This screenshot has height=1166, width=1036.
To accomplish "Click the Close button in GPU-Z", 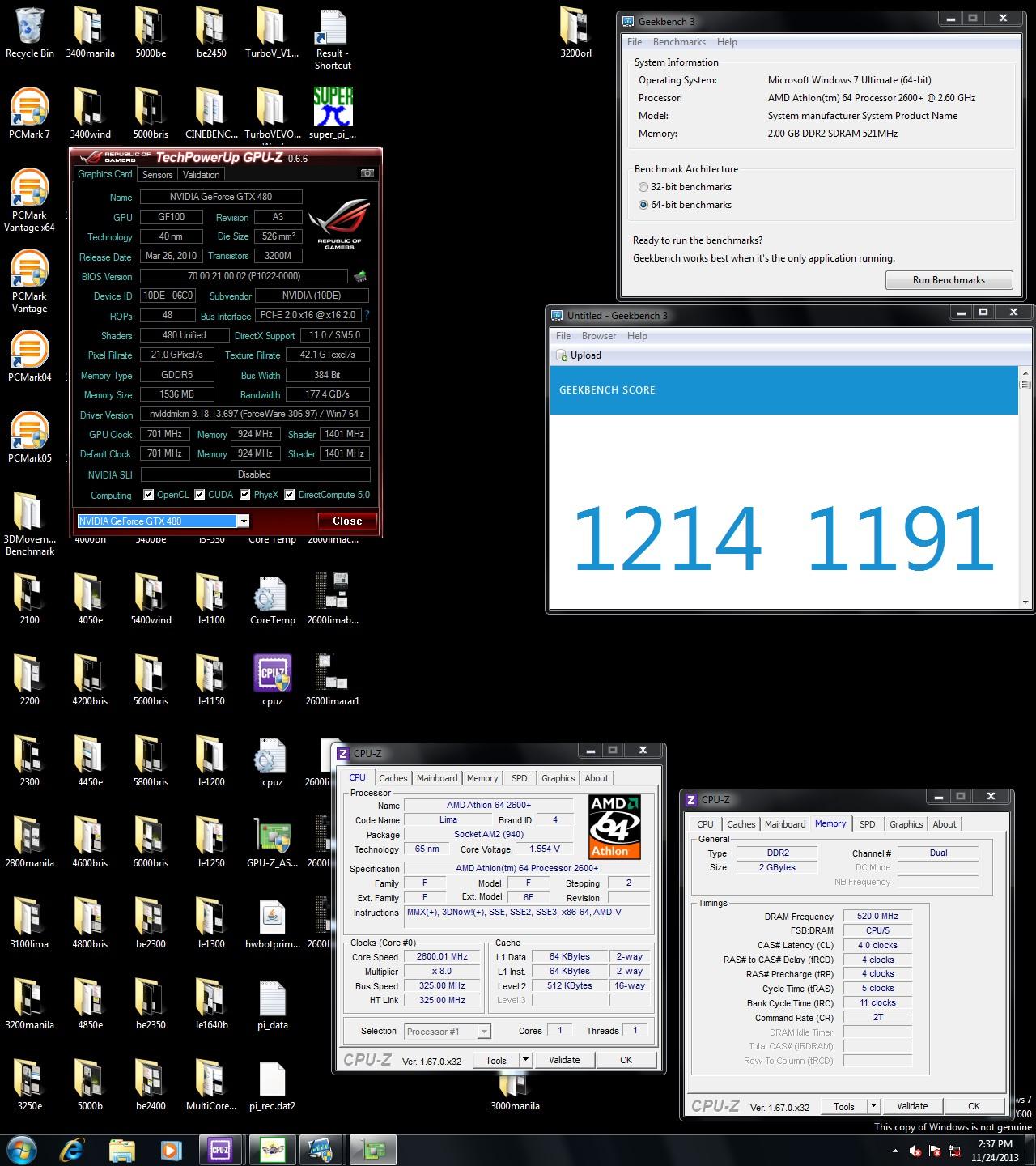I will pos(347,521).
